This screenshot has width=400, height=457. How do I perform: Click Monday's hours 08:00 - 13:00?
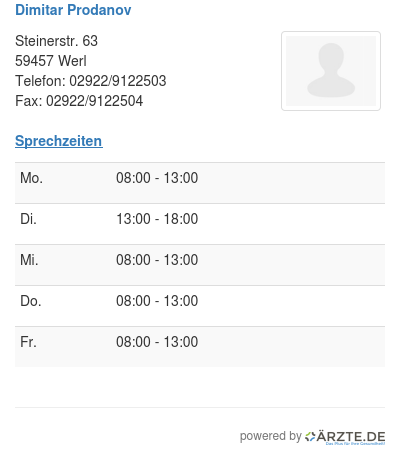[x=157, y=178]
